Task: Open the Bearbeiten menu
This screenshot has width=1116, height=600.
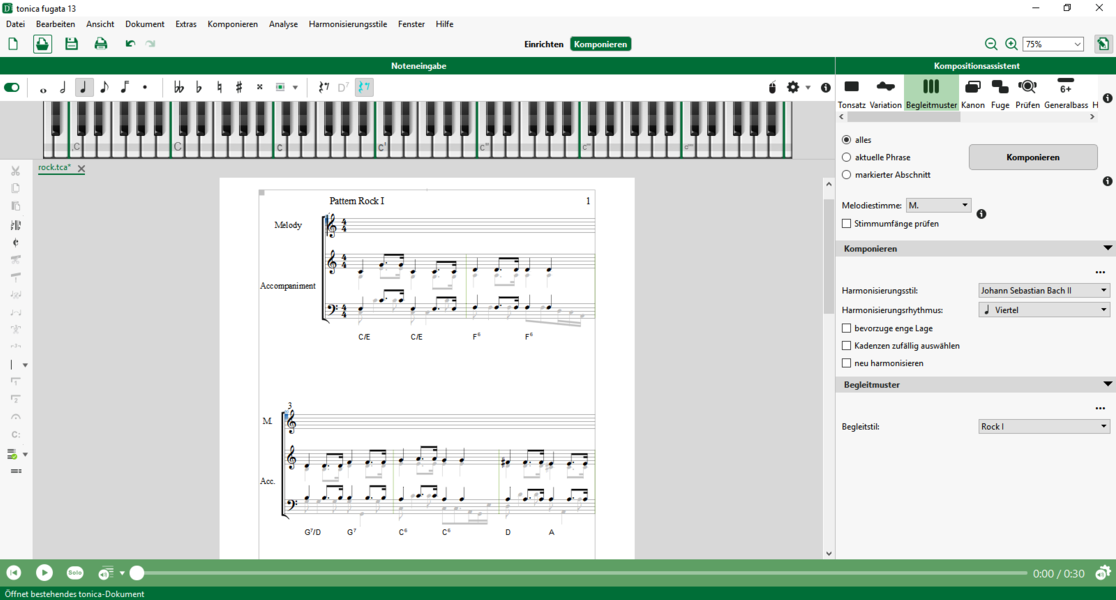Action: click(56, 24)
